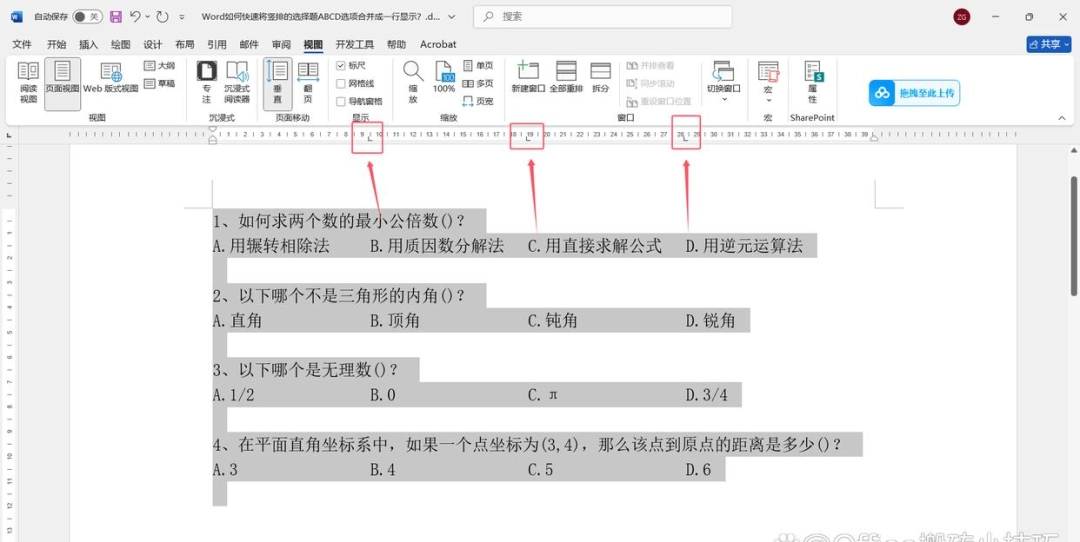Save the document with the floppy icon

pos(116,17)
